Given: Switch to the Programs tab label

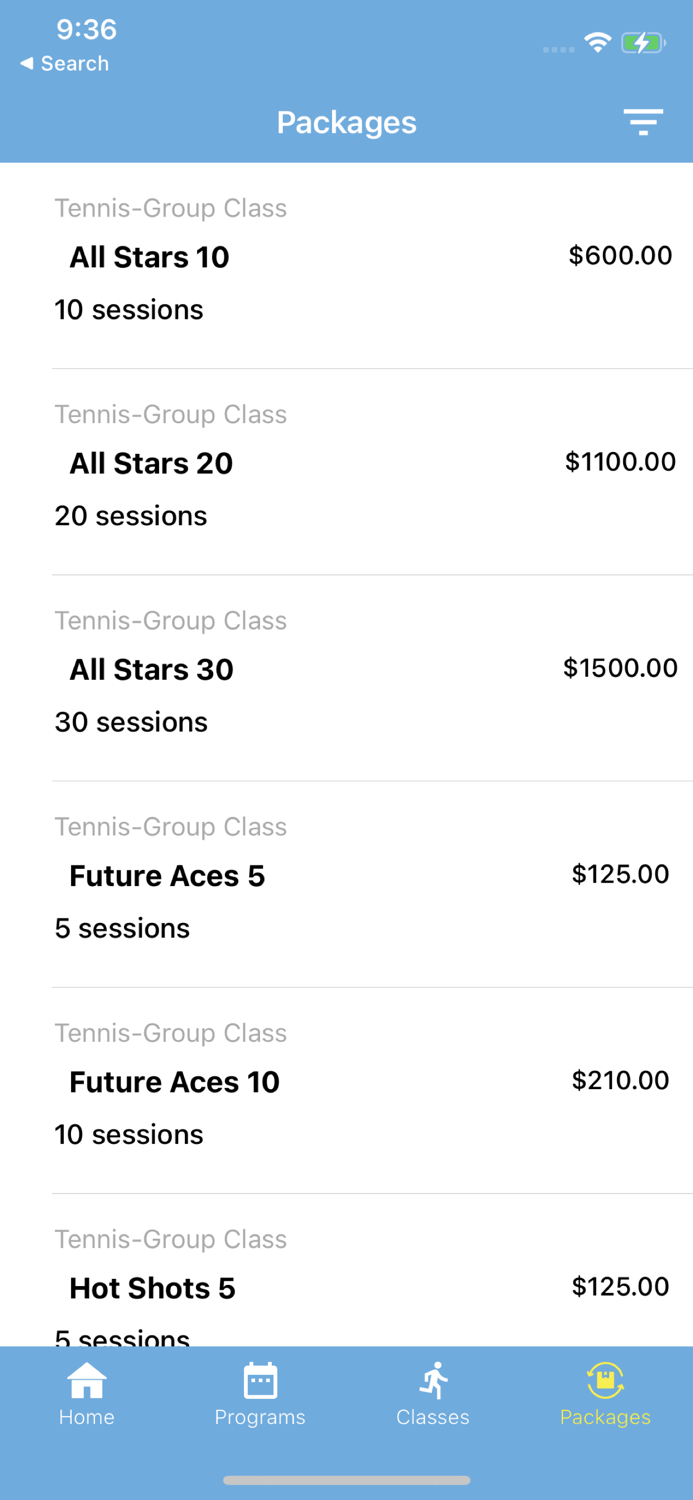Looking at the screenshot, I should click(260, 1417).
